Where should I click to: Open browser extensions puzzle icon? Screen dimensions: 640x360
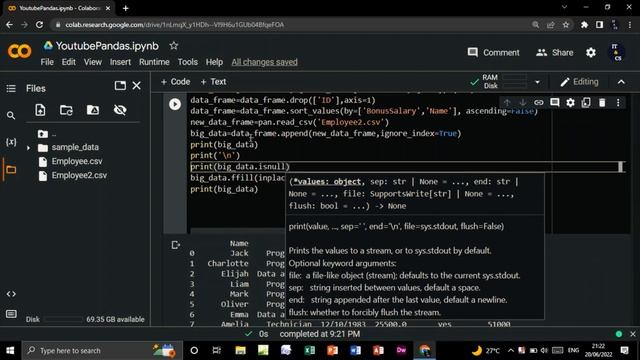(584, 25)
